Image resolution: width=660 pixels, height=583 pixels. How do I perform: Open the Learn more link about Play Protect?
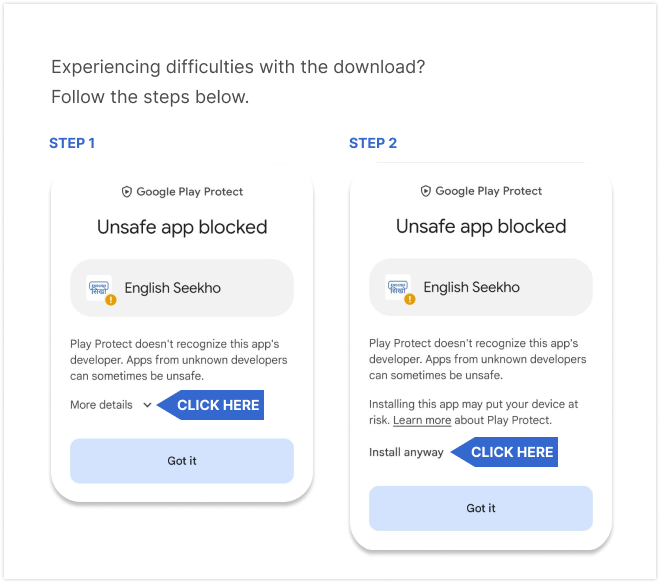[x=422, y=420]
